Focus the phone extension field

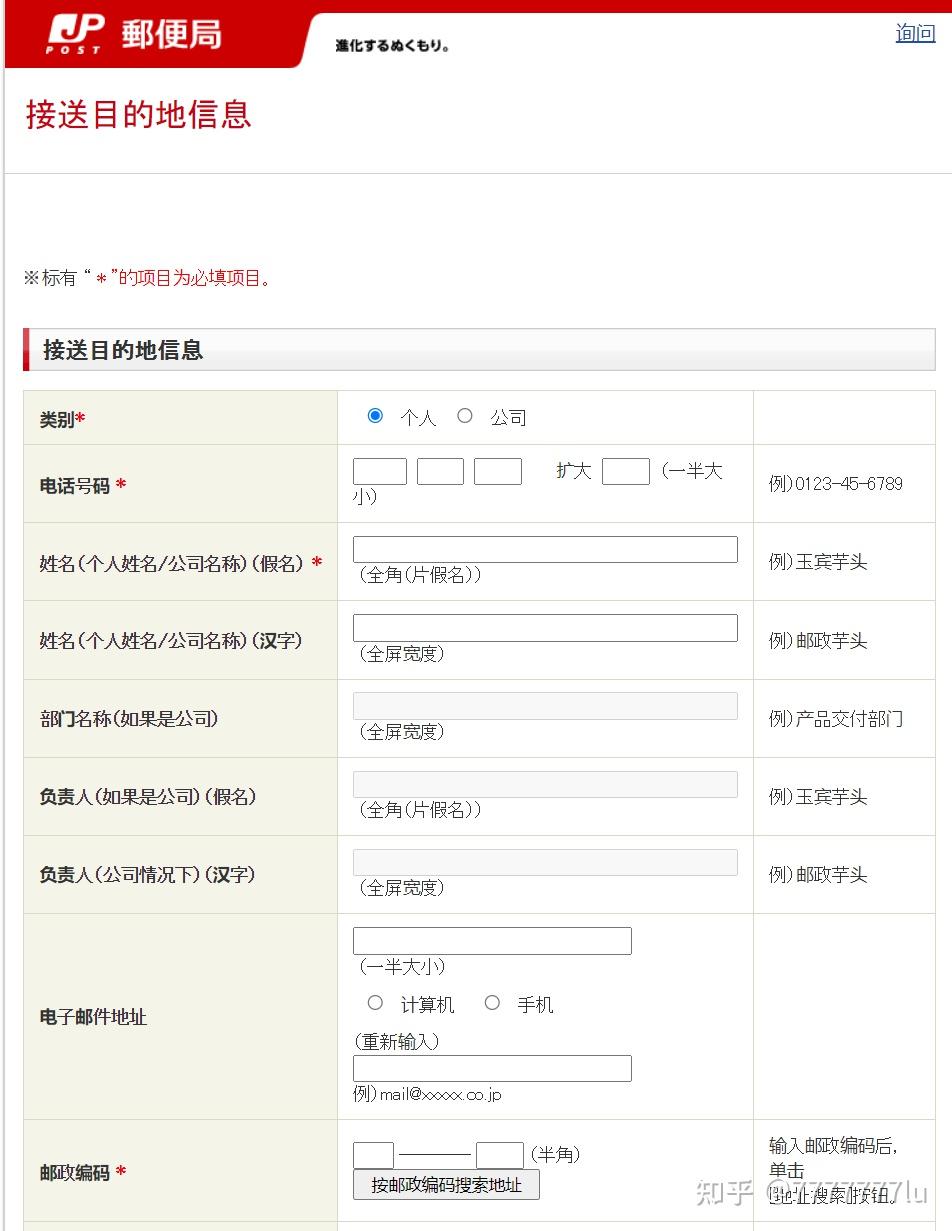point(626,472)
